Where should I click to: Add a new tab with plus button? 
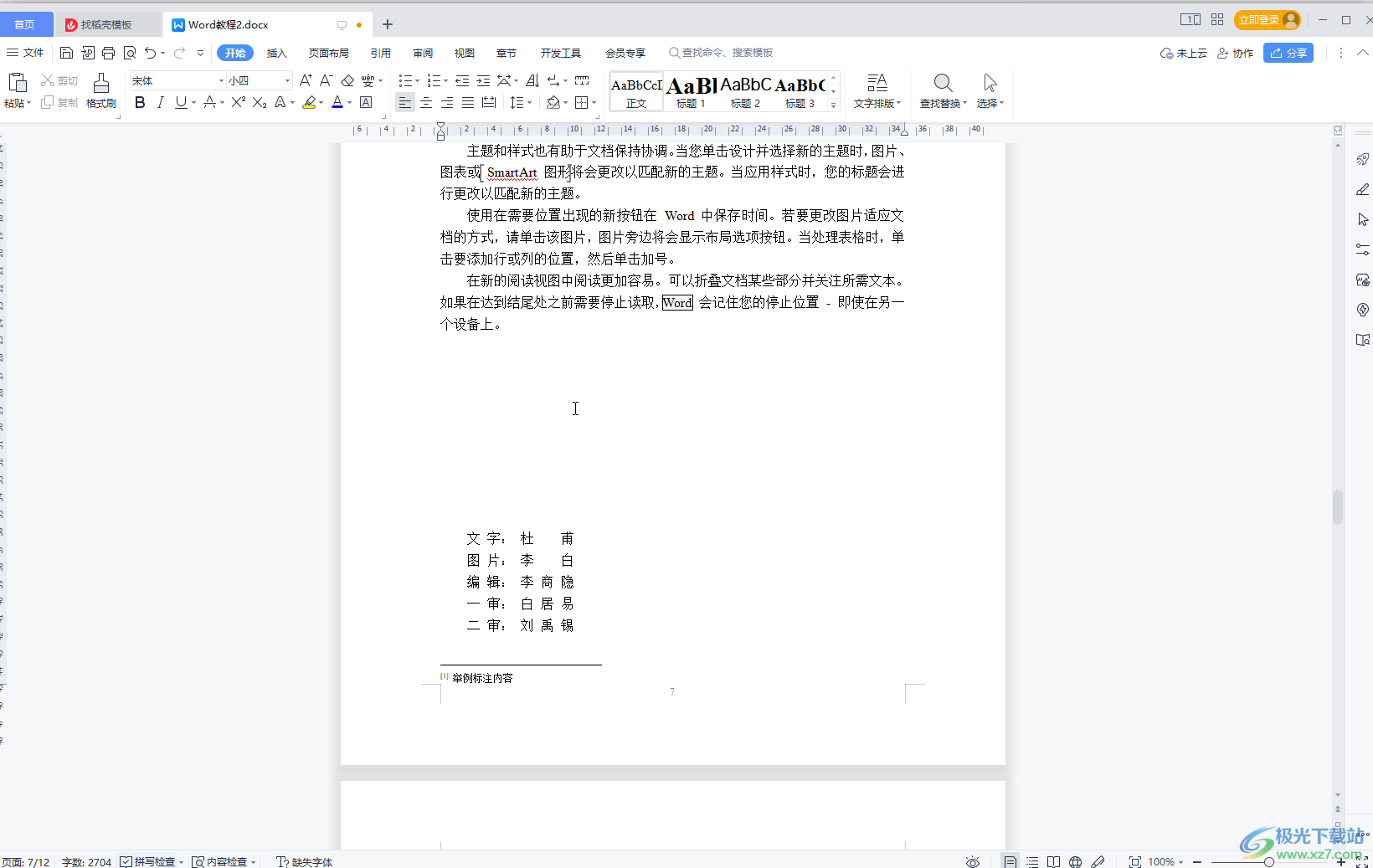[388, 24]
